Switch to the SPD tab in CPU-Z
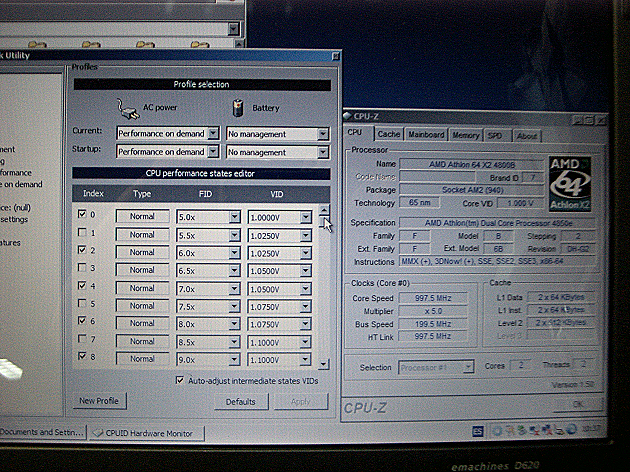 497,136
